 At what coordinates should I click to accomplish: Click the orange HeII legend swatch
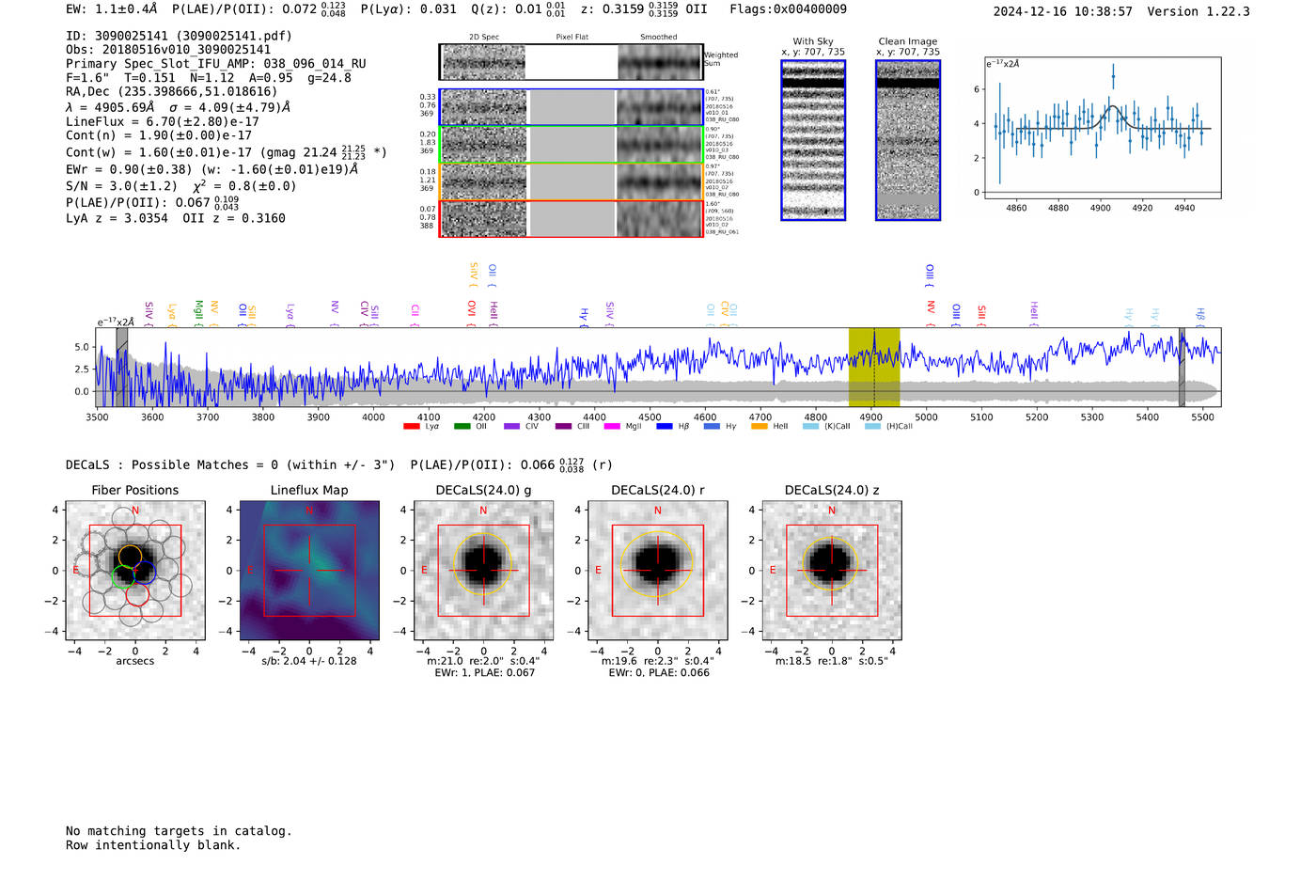(760, 427)
